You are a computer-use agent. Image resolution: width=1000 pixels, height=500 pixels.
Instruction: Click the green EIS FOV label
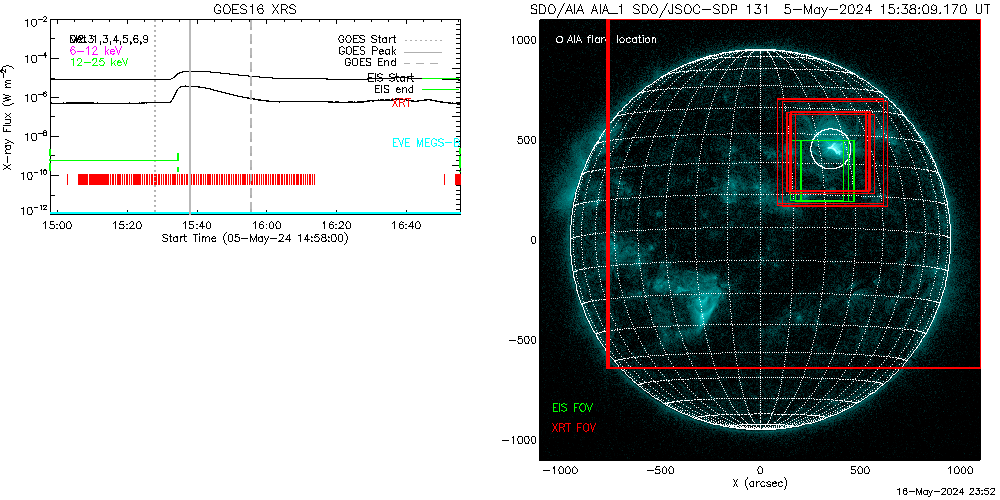point(573,407)
